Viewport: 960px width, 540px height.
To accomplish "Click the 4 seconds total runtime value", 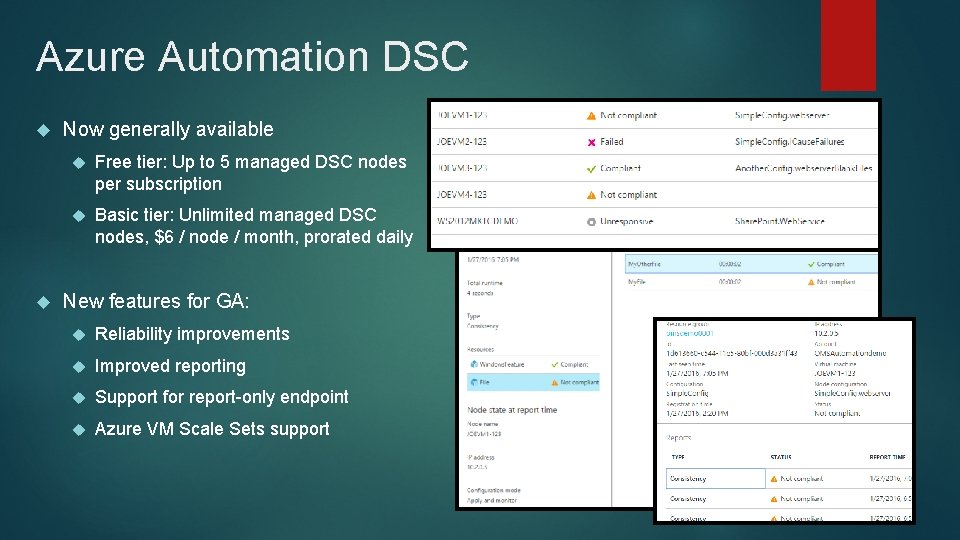I will tap(480, 293).
